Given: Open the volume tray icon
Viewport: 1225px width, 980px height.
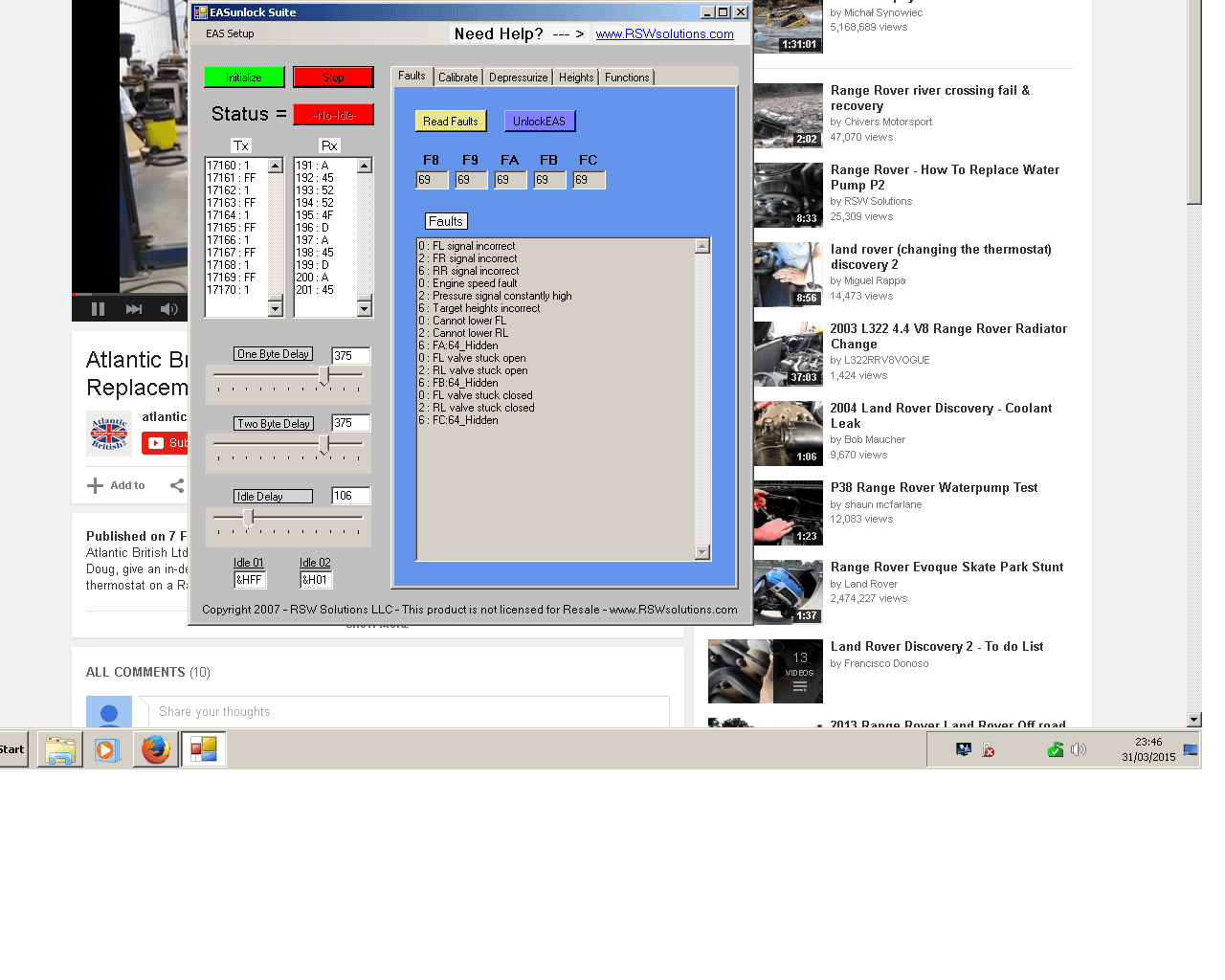Looking at the screenshot, I should (1079, 749).
